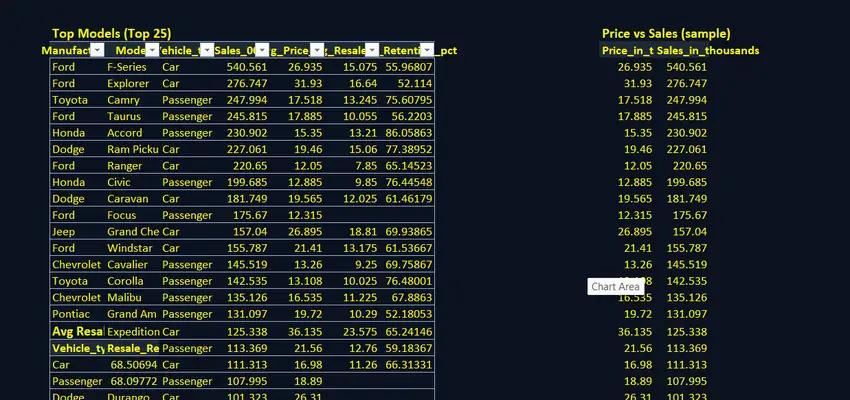Select the 'Price vs Sales (sample)' title cell
The height and width of the screenshot is (400, 850).
[x=666, y=34]
